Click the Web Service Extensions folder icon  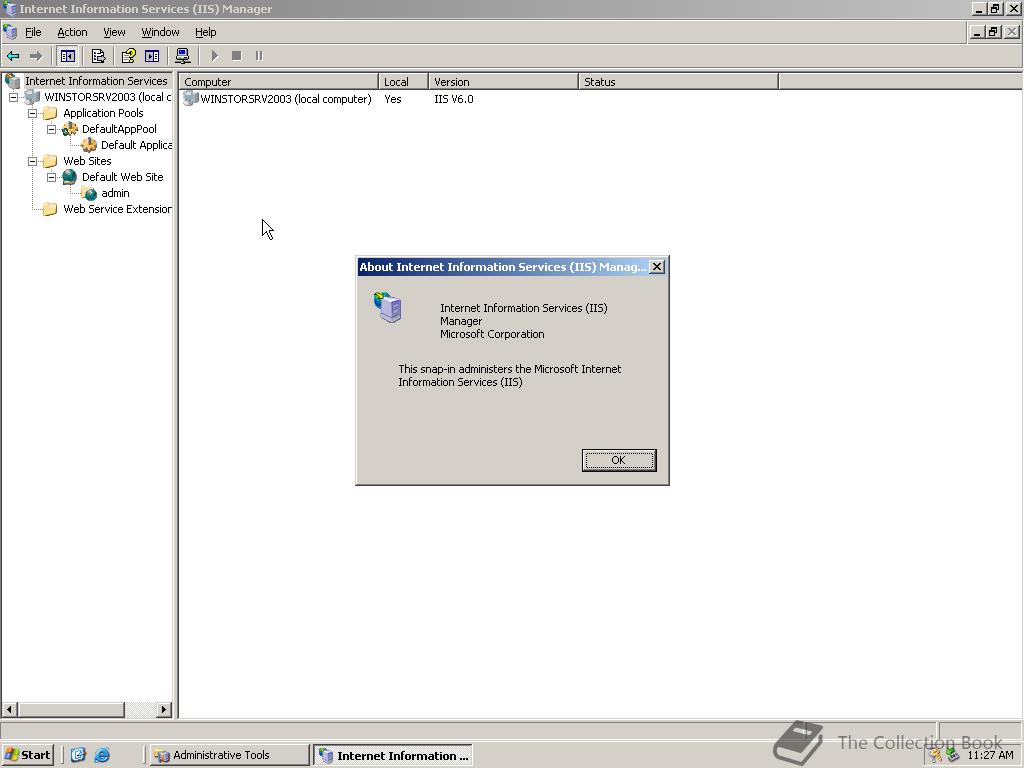coord(50,210)
